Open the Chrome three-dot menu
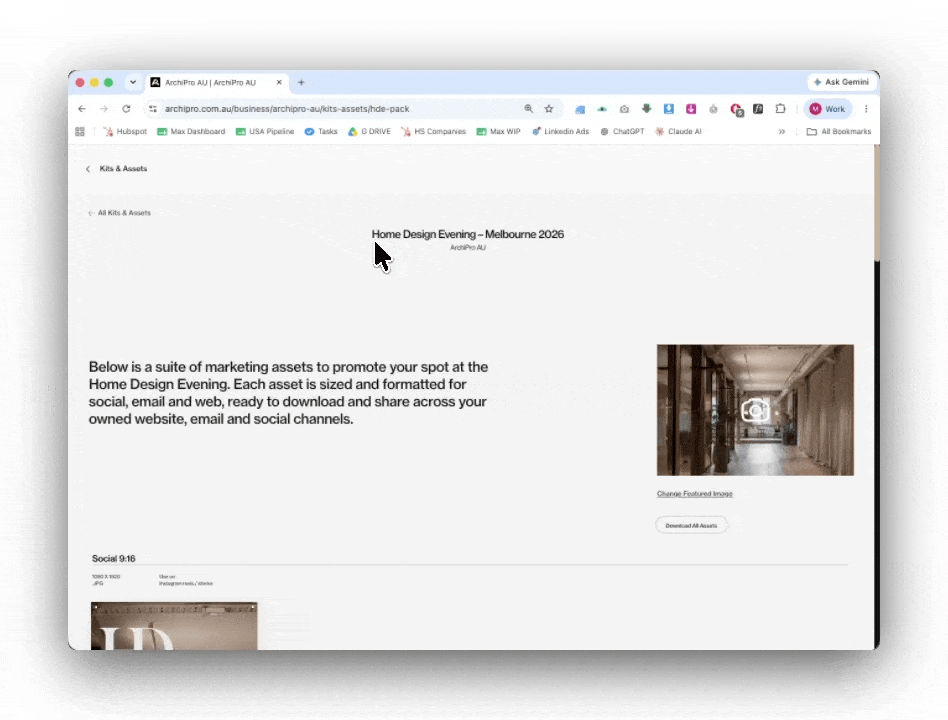The width and height of the screenshot is (948, 720). coord(866,109)
